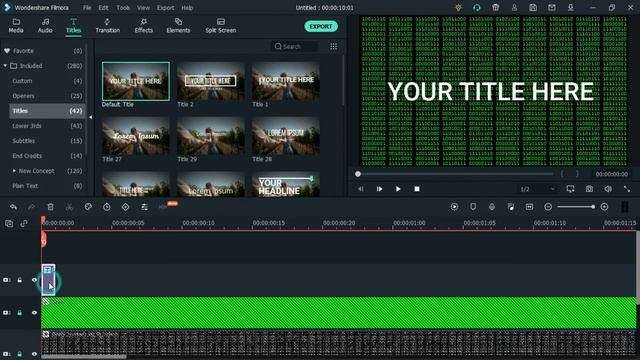Open the Elements tab
This screenshot has height=360, width=640.
pos(178,26)
